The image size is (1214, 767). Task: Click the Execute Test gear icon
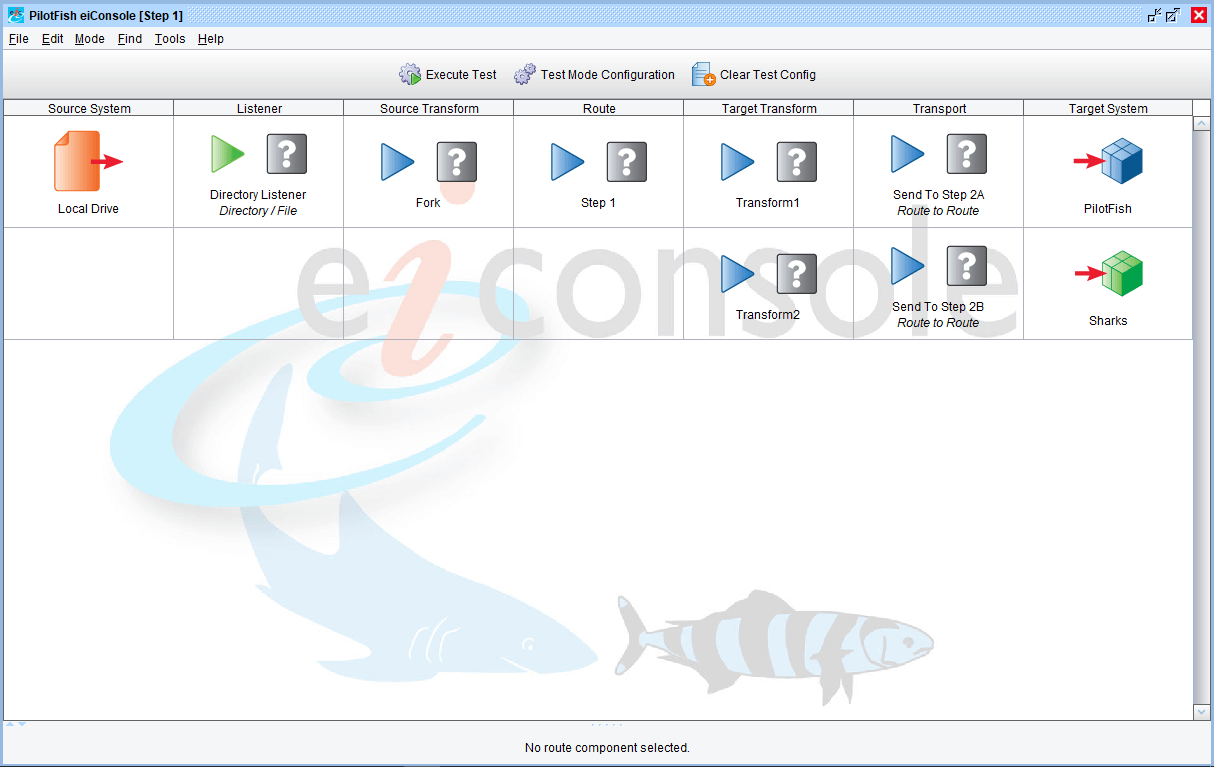pyautogui.click(x=410, y=75)
